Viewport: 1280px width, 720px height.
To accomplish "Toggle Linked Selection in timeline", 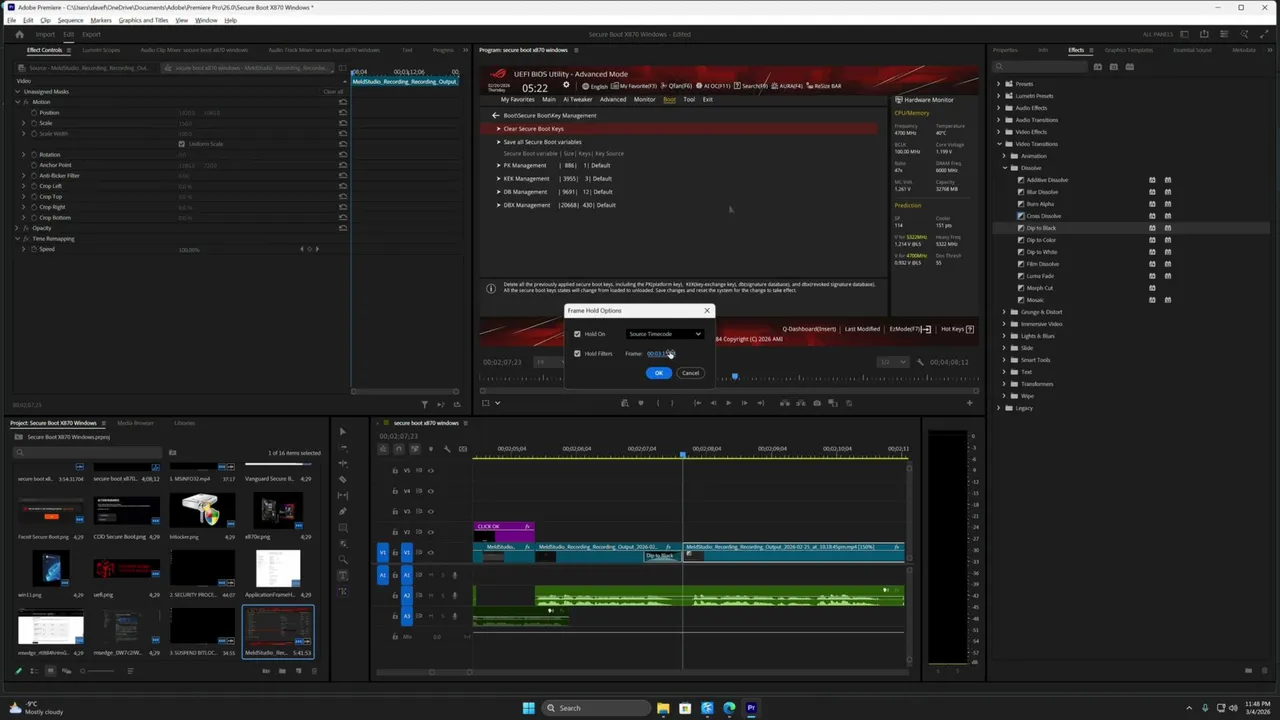I will coord(415,449).
